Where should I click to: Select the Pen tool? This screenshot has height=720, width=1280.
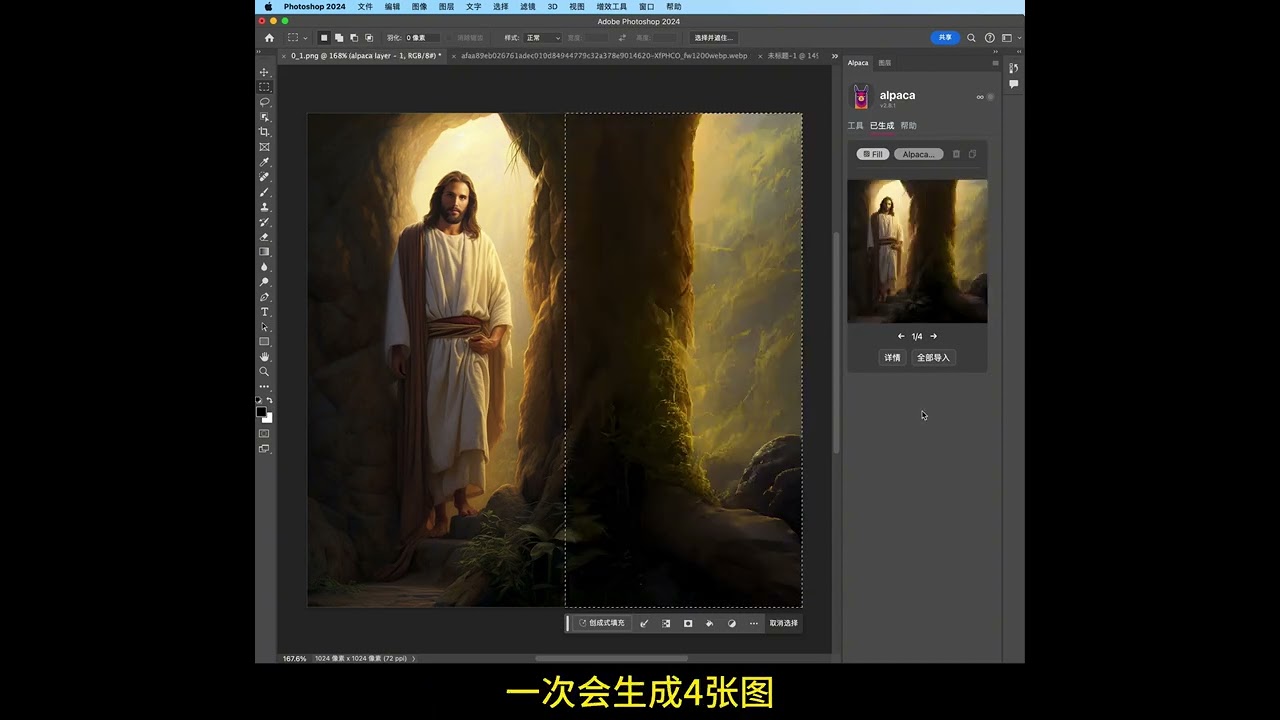(264, 297)
